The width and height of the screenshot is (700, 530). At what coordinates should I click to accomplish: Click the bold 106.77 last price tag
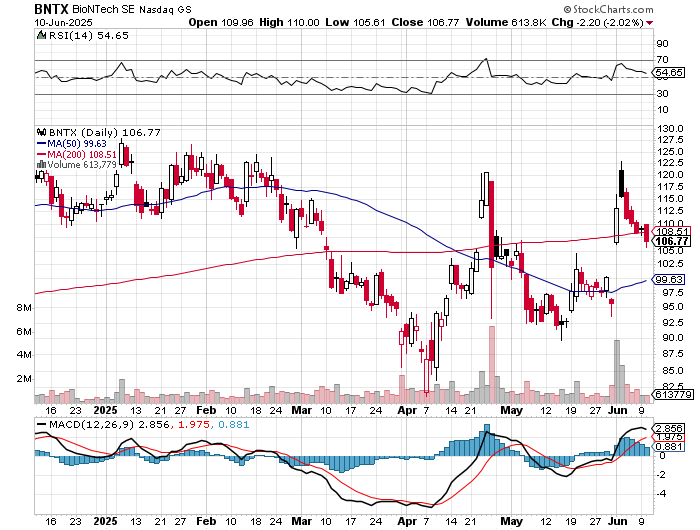(x=671, y=242)
